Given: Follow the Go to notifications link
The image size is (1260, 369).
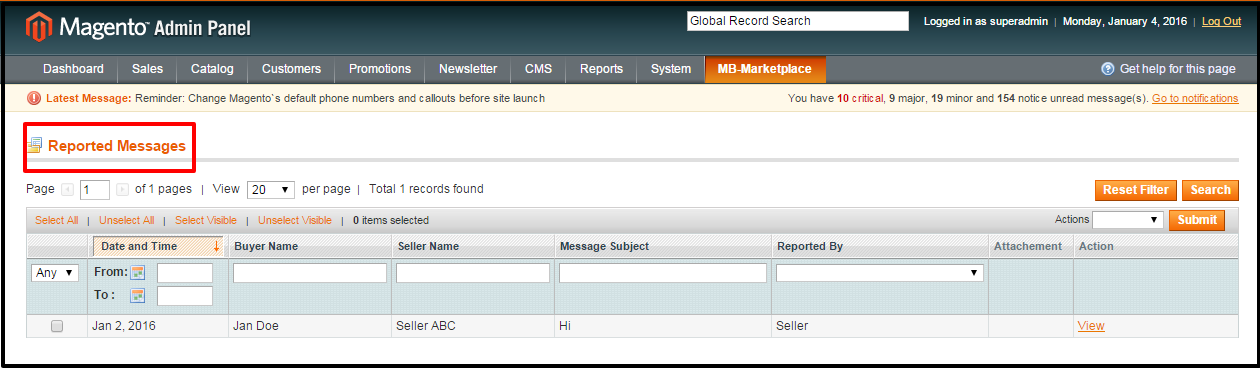Looking at the screenshot, I should (1195, 98).
